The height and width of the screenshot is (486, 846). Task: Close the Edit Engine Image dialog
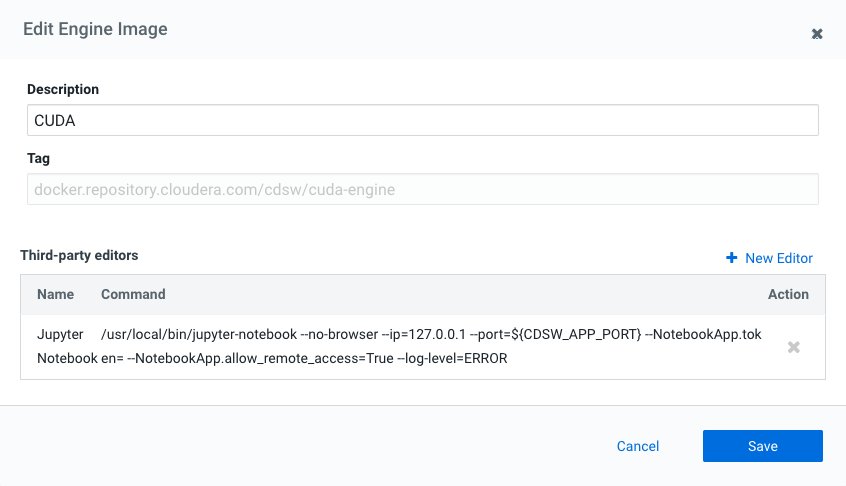(x=817, y=34)
